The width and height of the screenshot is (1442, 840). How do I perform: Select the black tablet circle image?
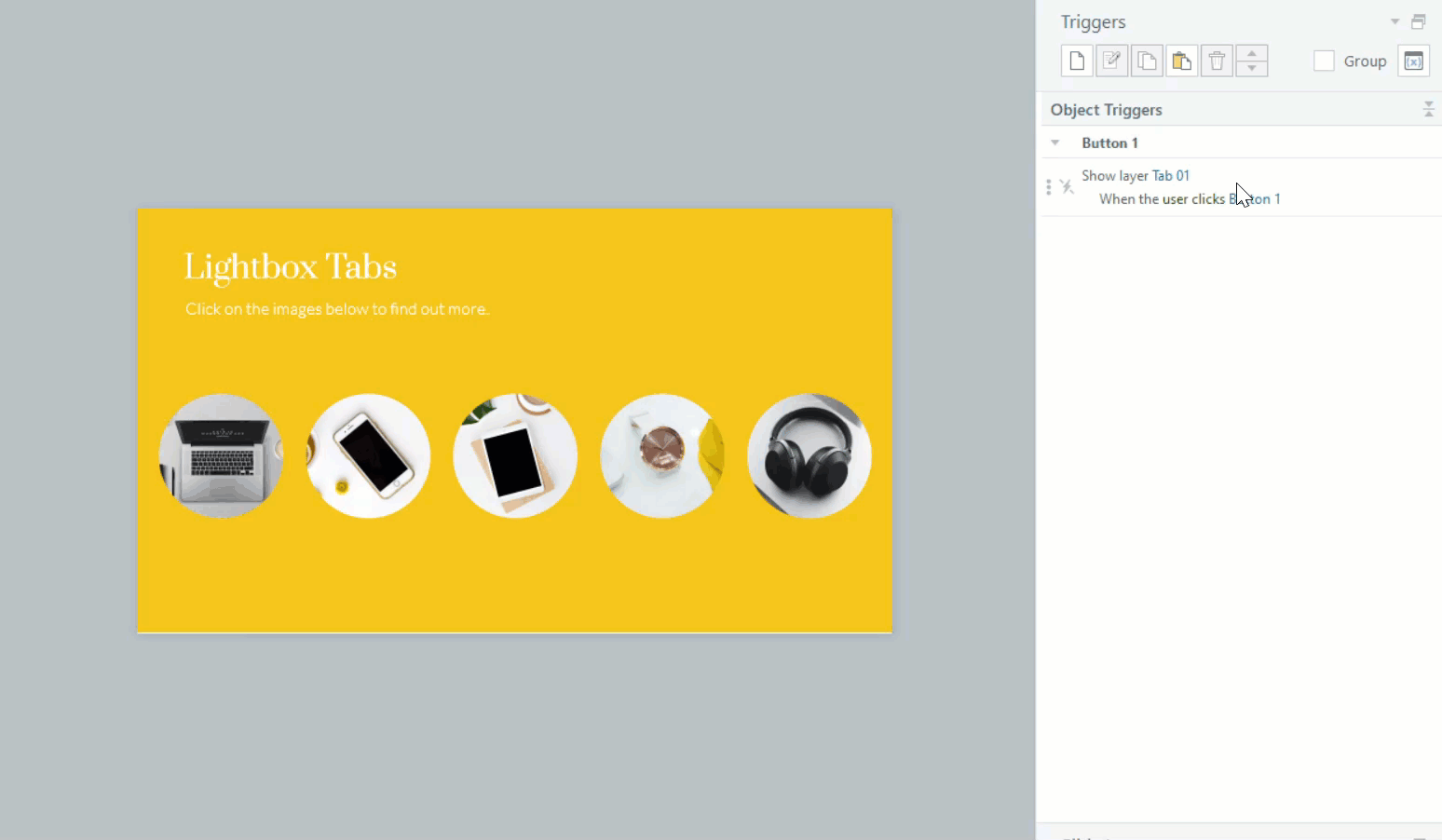(x=515, y=455)
